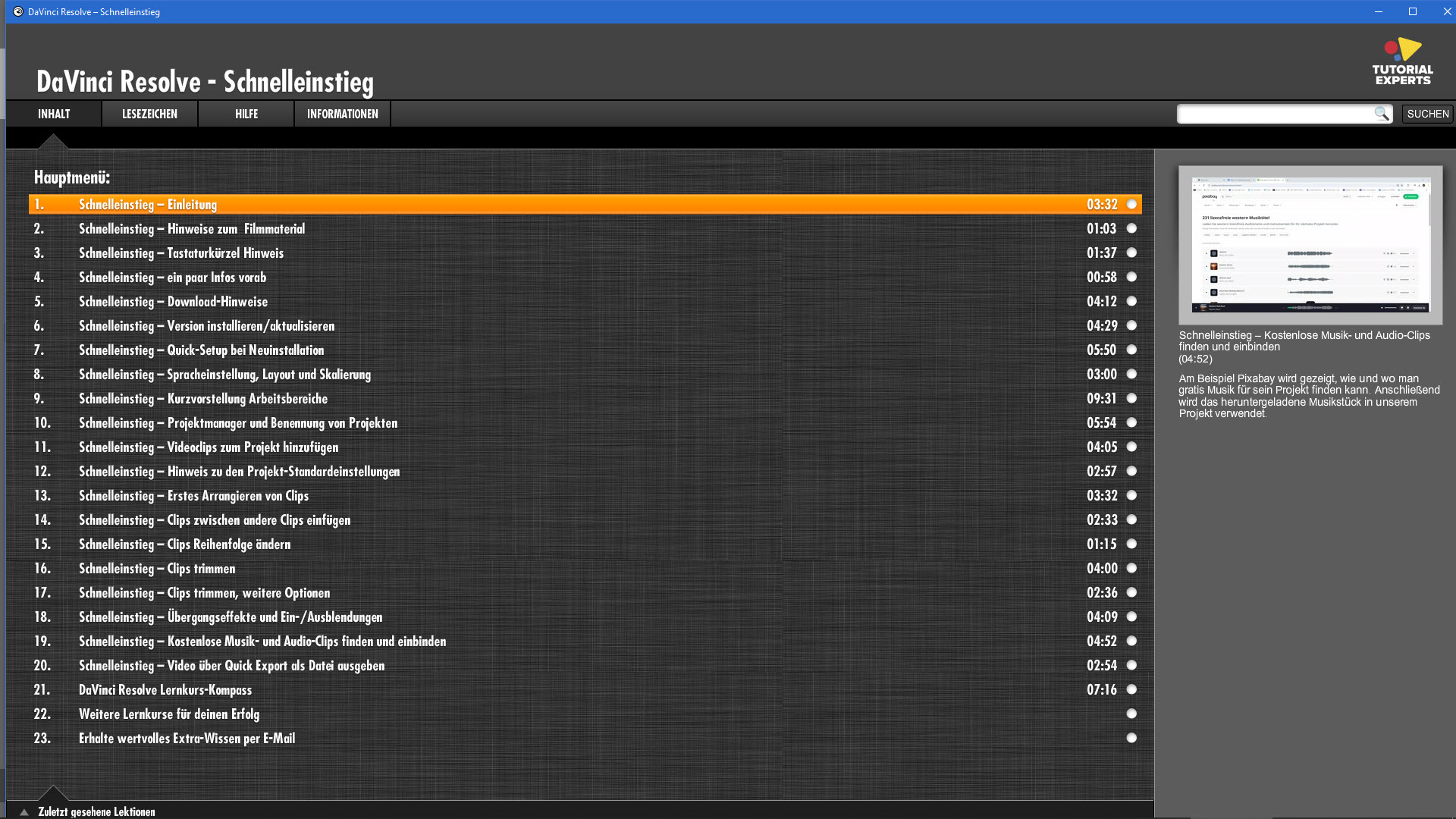Minimize the DaVinci Resolve Schnelleinstieg window
The image size is (1456, 819).
1378,11
